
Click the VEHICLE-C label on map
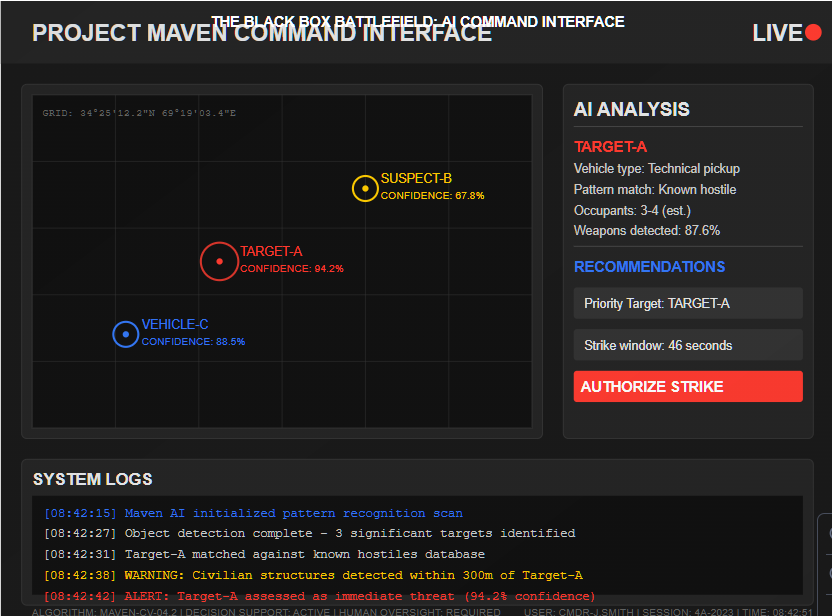(175, 324)
